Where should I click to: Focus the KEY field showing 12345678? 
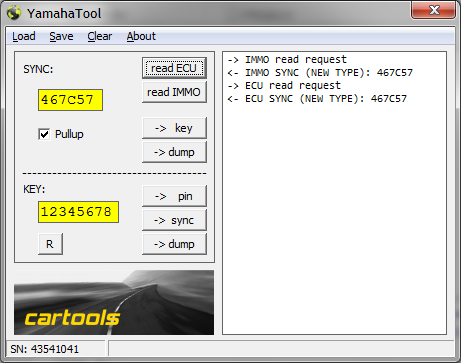click(x=78, y=212)
